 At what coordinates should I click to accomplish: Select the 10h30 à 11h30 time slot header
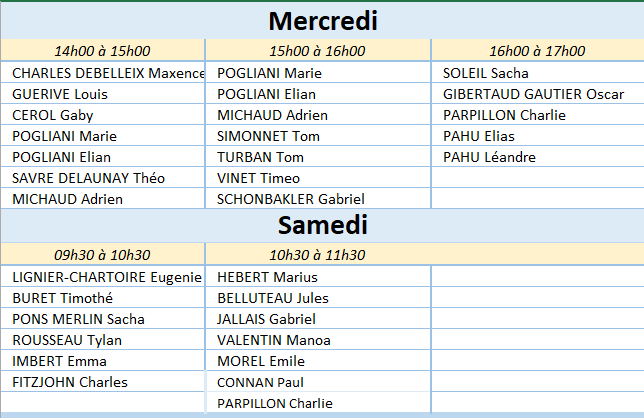coord(318,255)
